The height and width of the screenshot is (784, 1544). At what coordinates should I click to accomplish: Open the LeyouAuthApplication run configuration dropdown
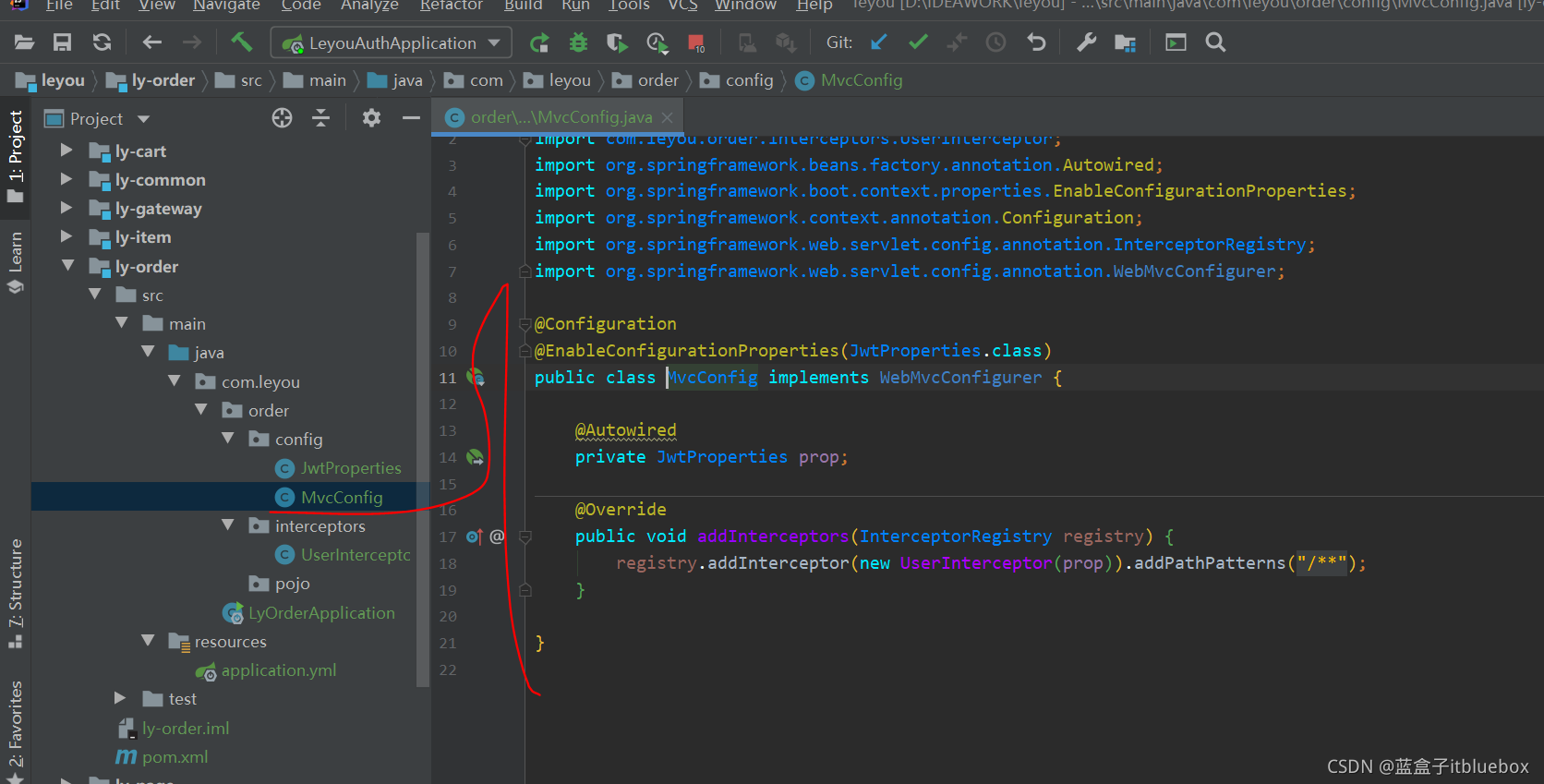click(x=392, y=42)
